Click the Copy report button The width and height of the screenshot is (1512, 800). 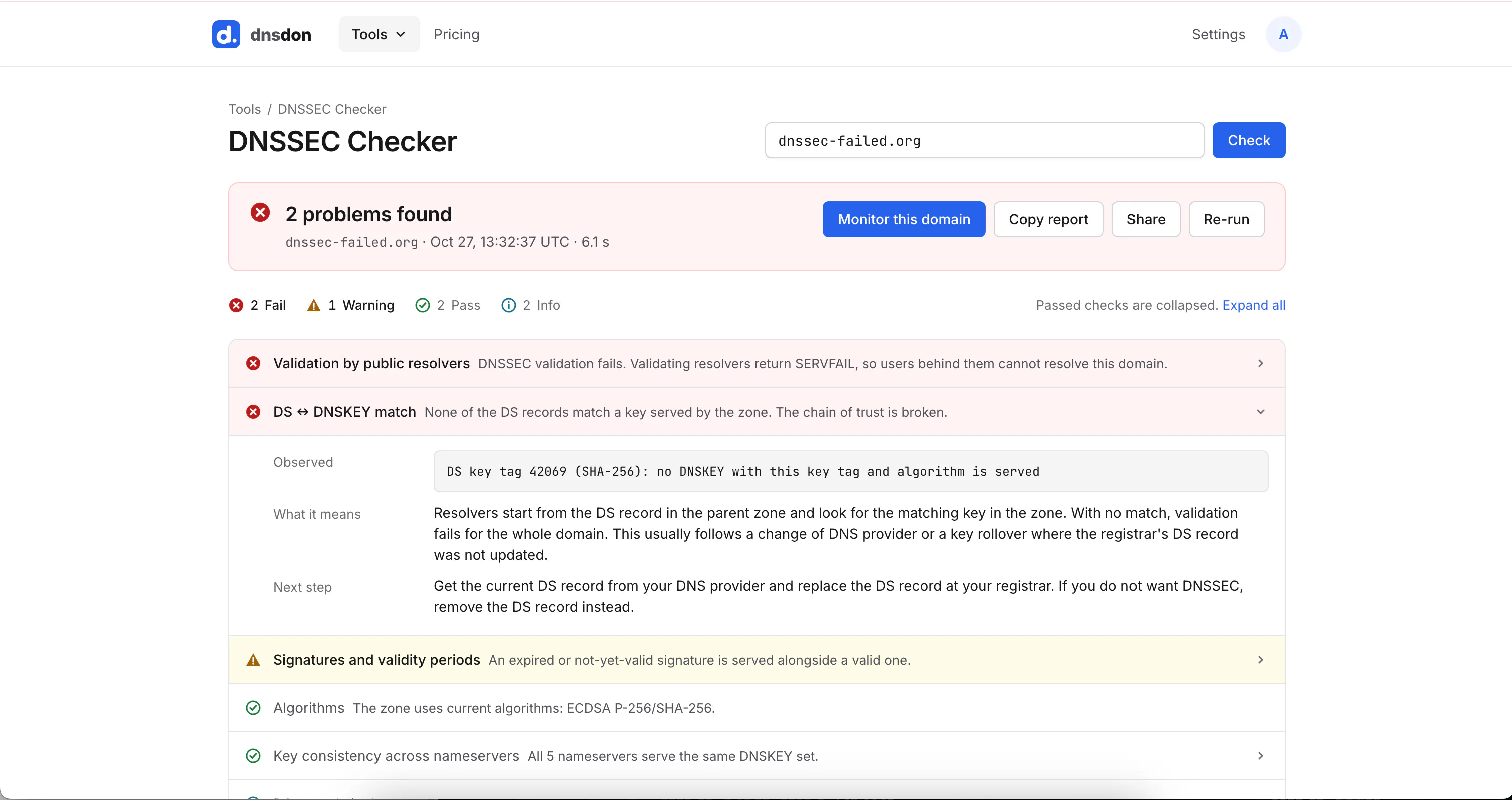tap(1048, 219)
